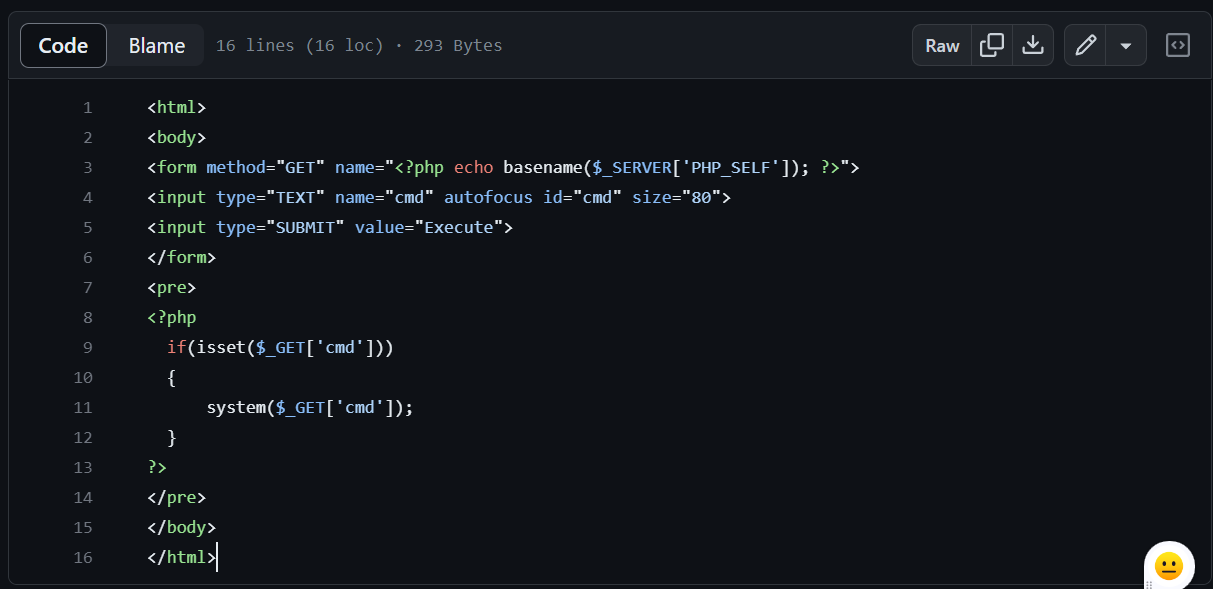Click the ?> closing tag on line 13

point(157,467)
